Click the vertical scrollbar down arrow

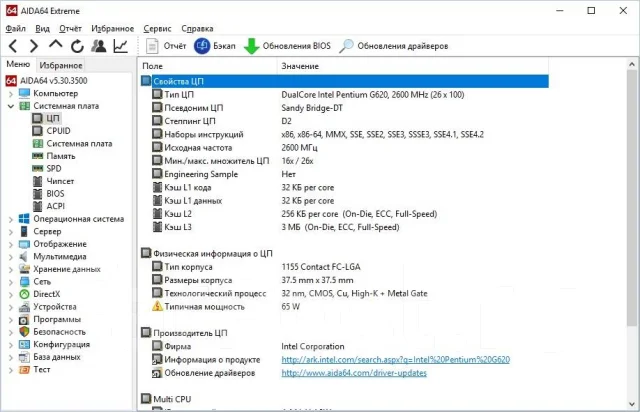coord(632,404)
